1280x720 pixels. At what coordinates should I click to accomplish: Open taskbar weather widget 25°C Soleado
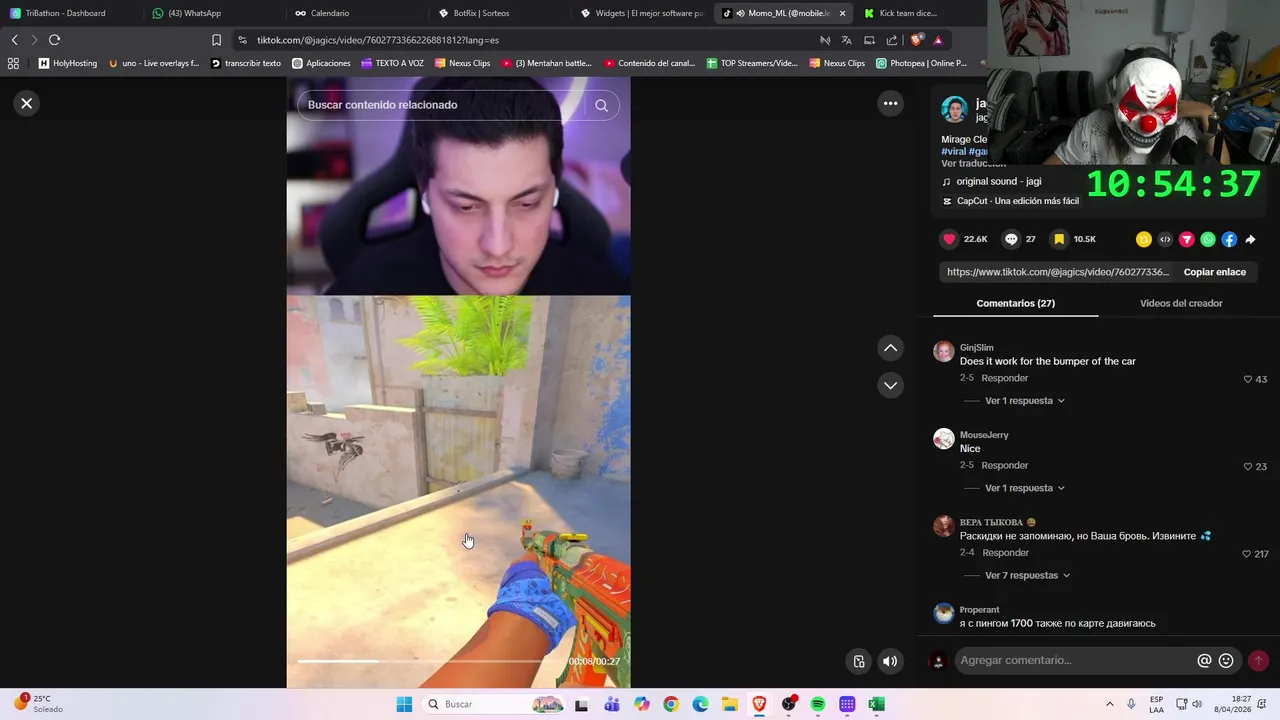pyautogui.click(x=37, y=704)
